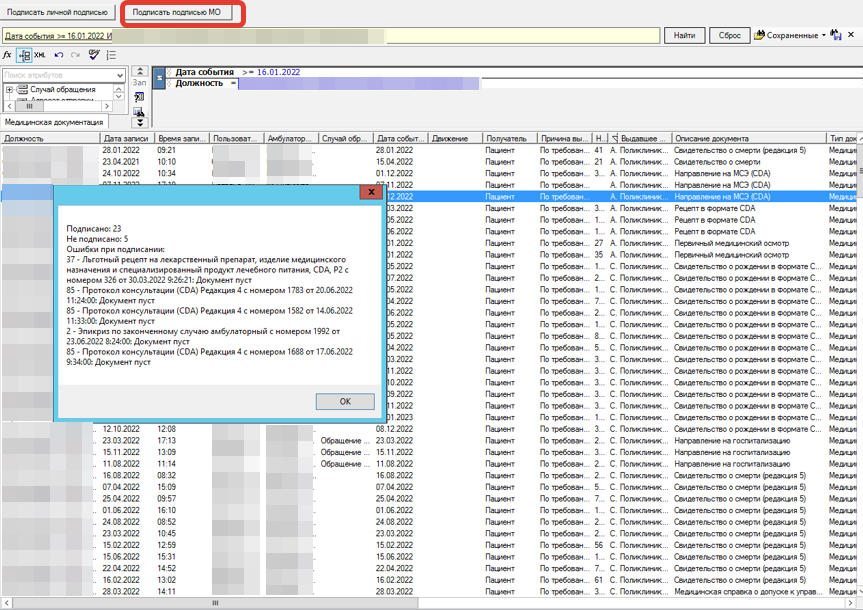Click the bottom horizontal table scrollbar thumb
Image resolution: width=863 pixels, height=610 pixels.
click(215, 603)
